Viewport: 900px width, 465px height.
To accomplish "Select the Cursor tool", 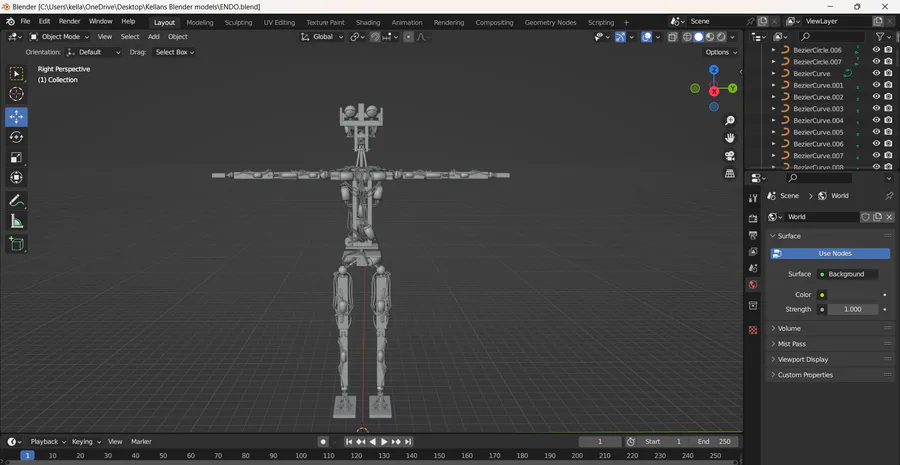I will coord(16,94).
